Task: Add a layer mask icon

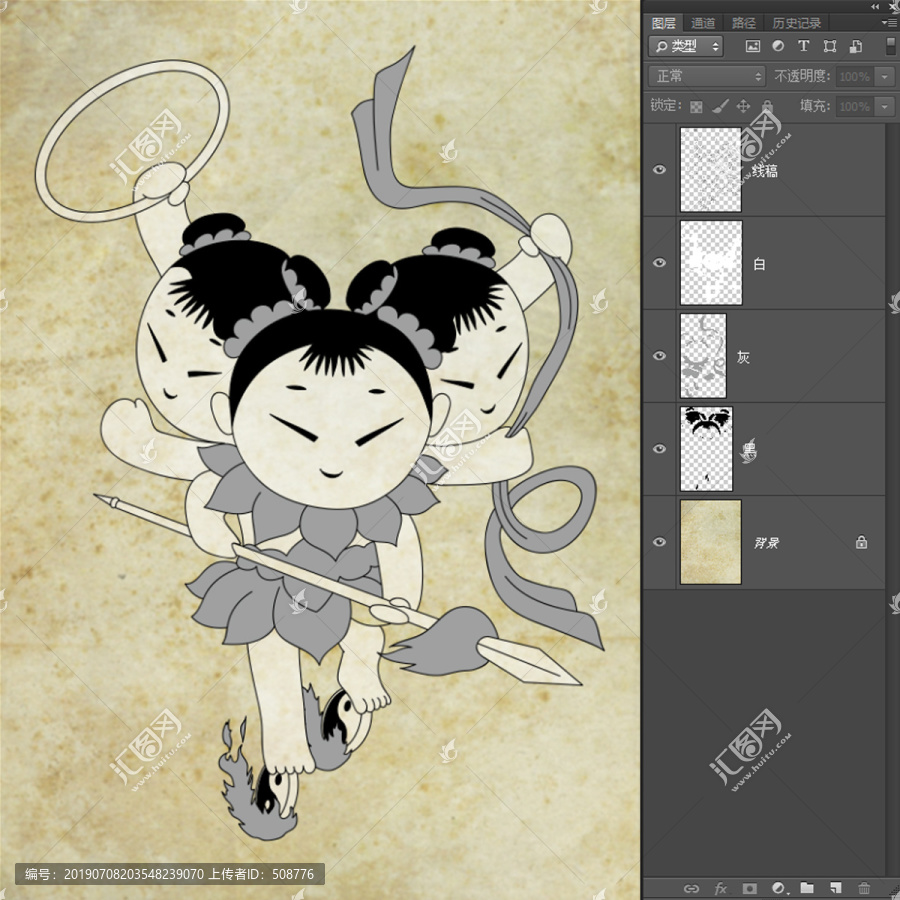Action: click(x=749, y=889)
